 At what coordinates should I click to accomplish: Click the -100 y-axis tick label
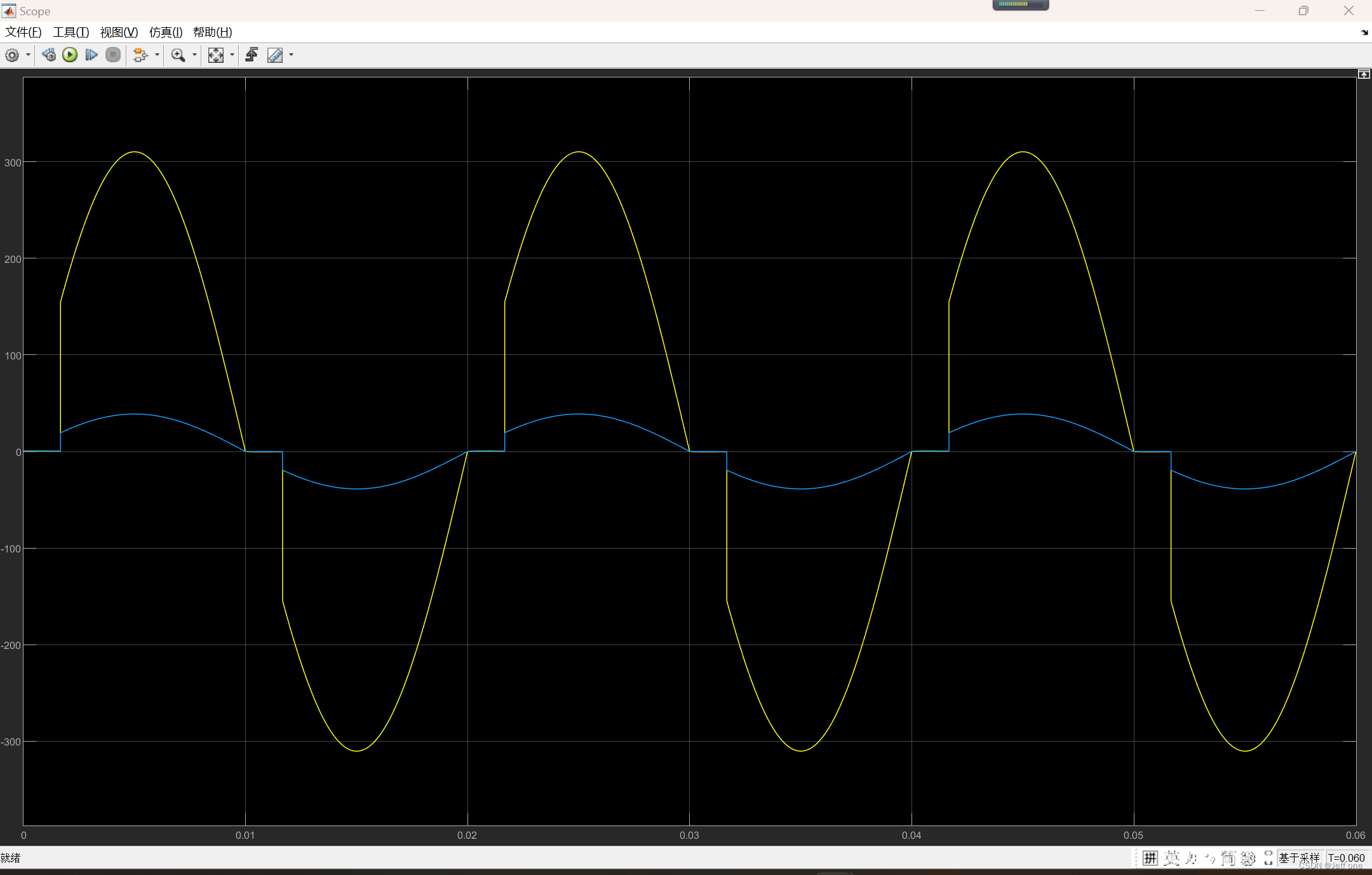11,549
